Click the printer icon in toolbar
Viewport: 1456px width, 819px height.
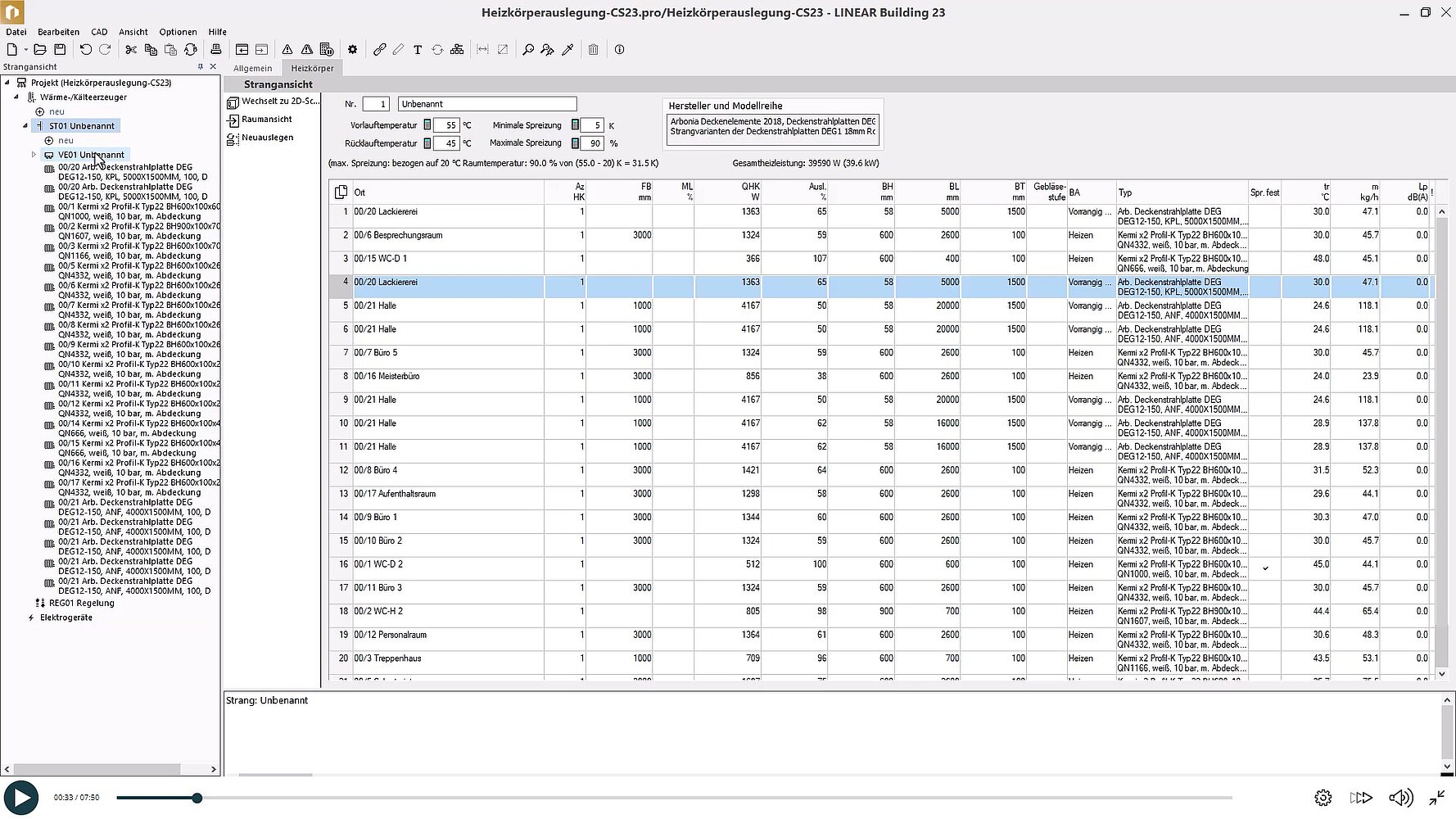[215, 50]
